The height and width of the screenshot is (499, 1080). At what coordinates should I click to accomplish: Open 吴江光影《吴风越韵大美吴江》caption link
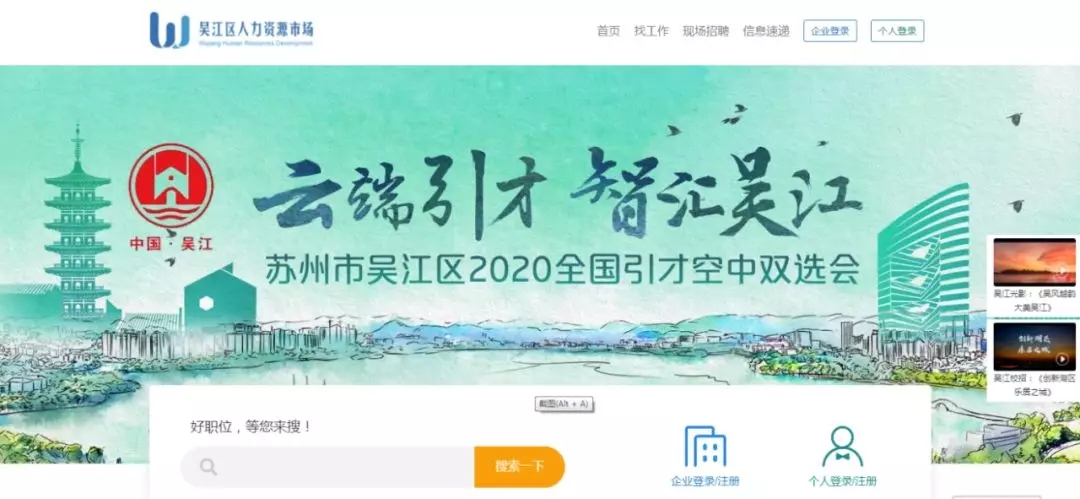(x=1034, y=301)
